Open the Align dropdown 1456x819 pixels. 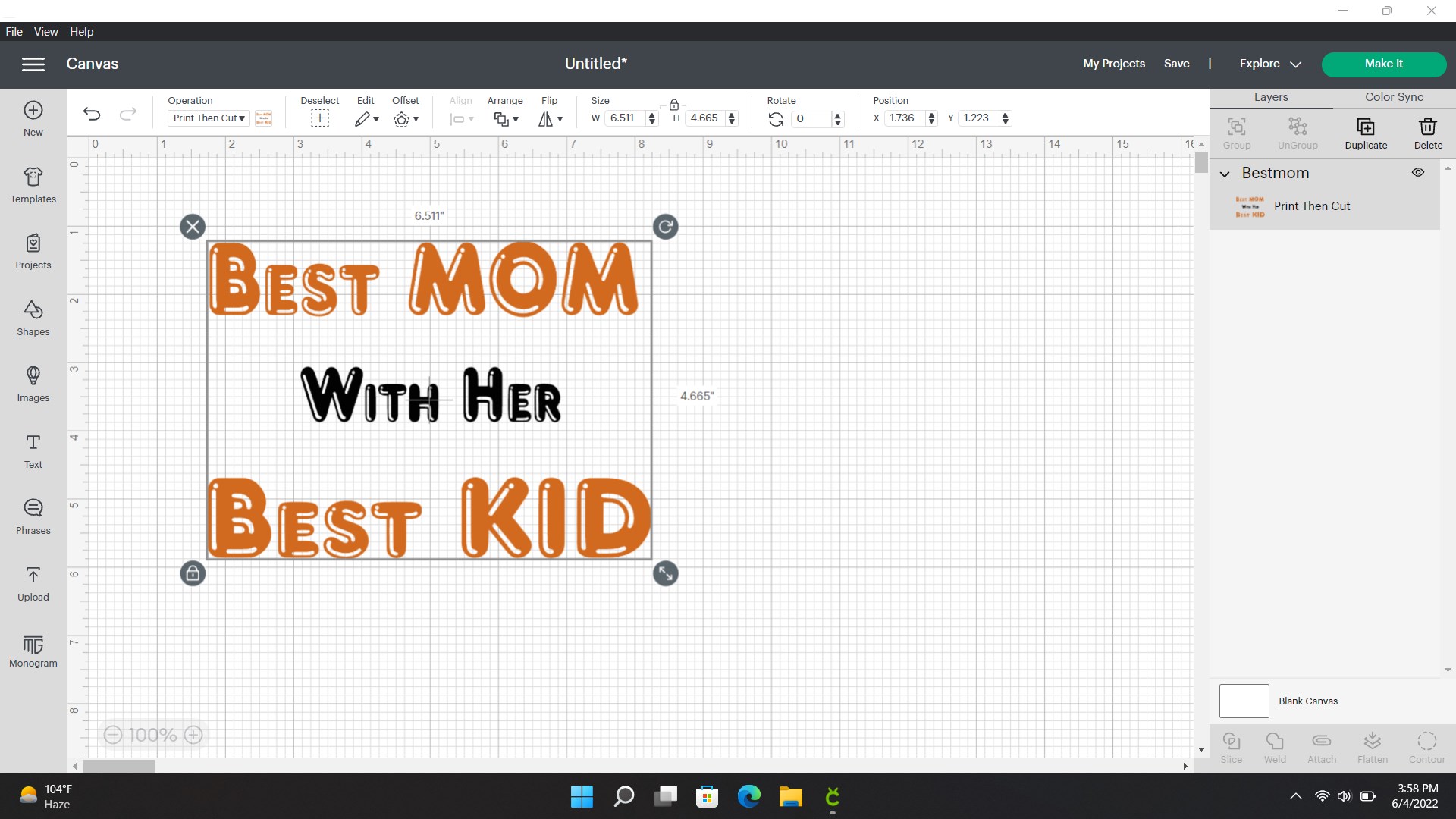pos(461,119)
